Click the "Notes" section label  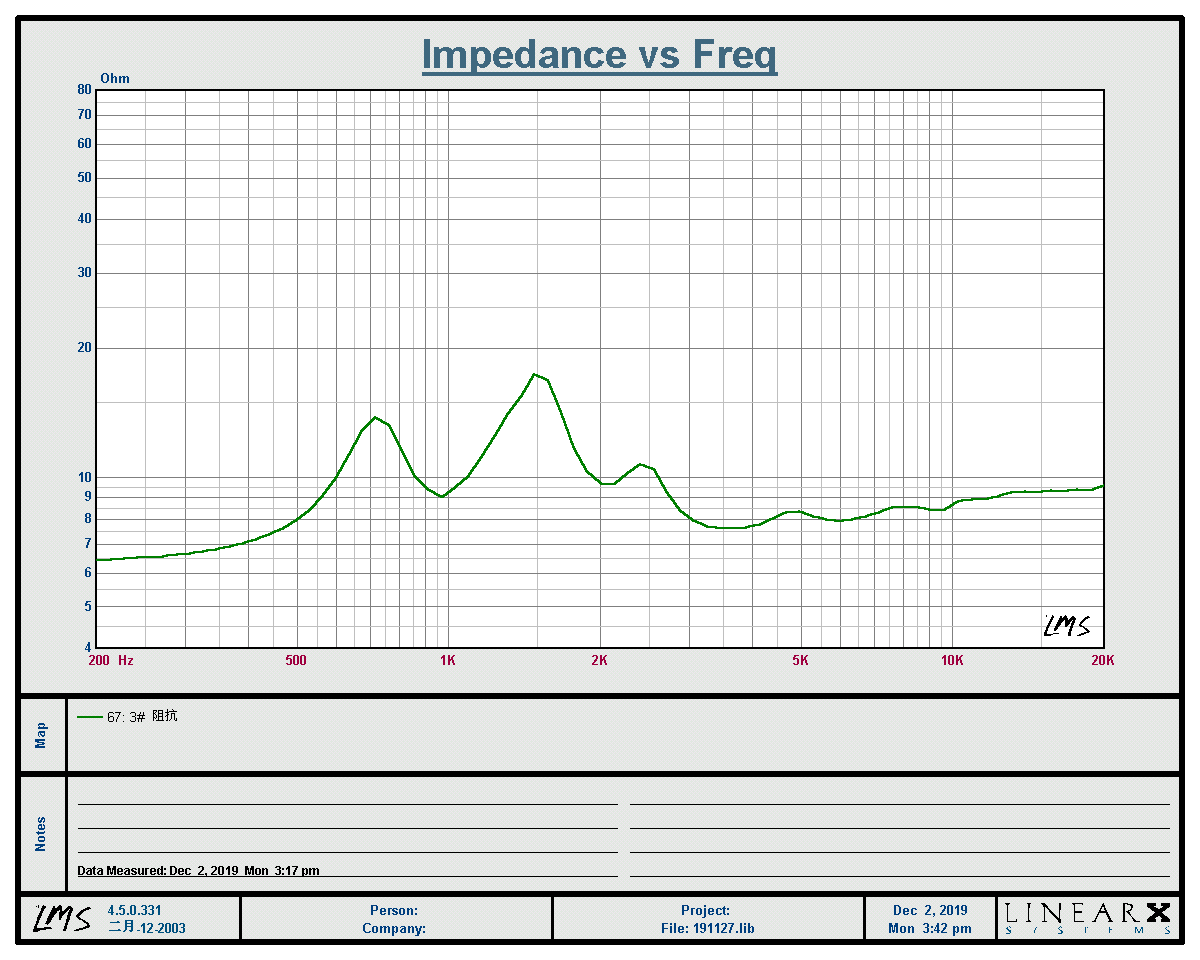pyautogui.click(x=41, y=834)
